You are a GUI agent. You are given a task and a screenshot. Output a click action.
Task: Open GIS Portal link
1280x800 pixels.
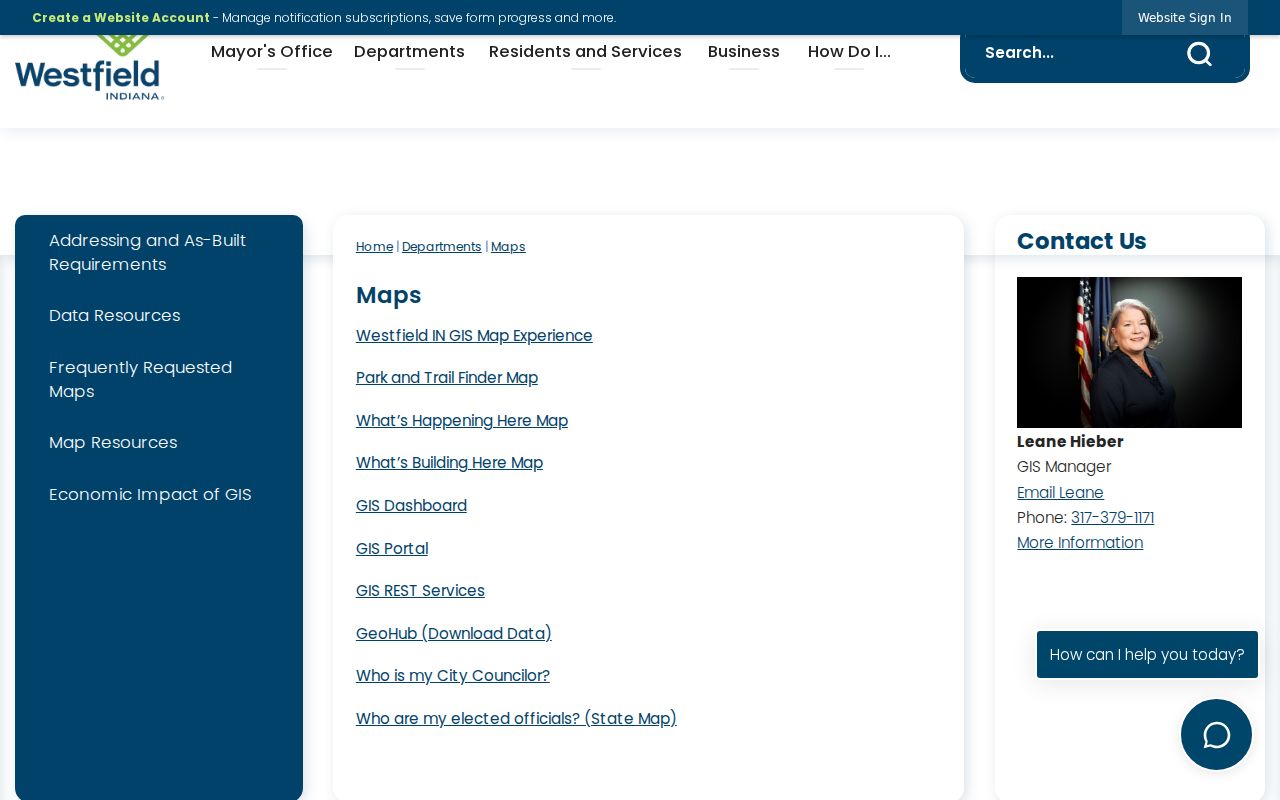pos(392,549)
